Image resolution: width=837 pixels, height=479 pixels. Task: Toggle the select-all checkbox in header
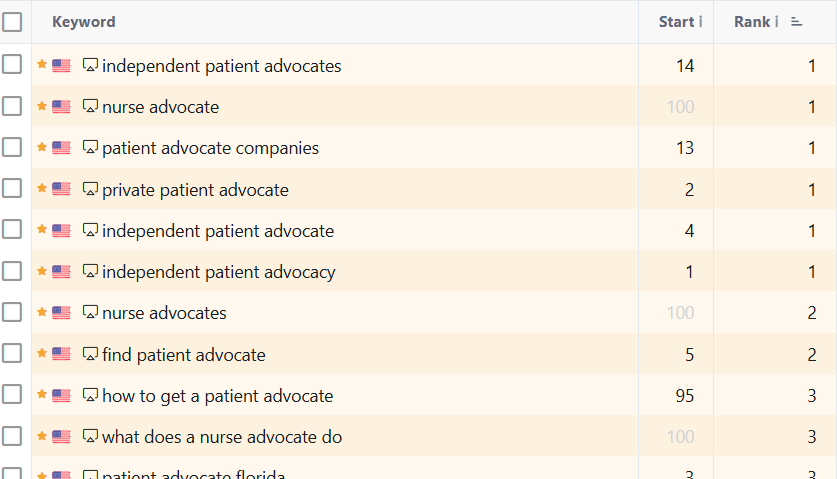(12, 22)
